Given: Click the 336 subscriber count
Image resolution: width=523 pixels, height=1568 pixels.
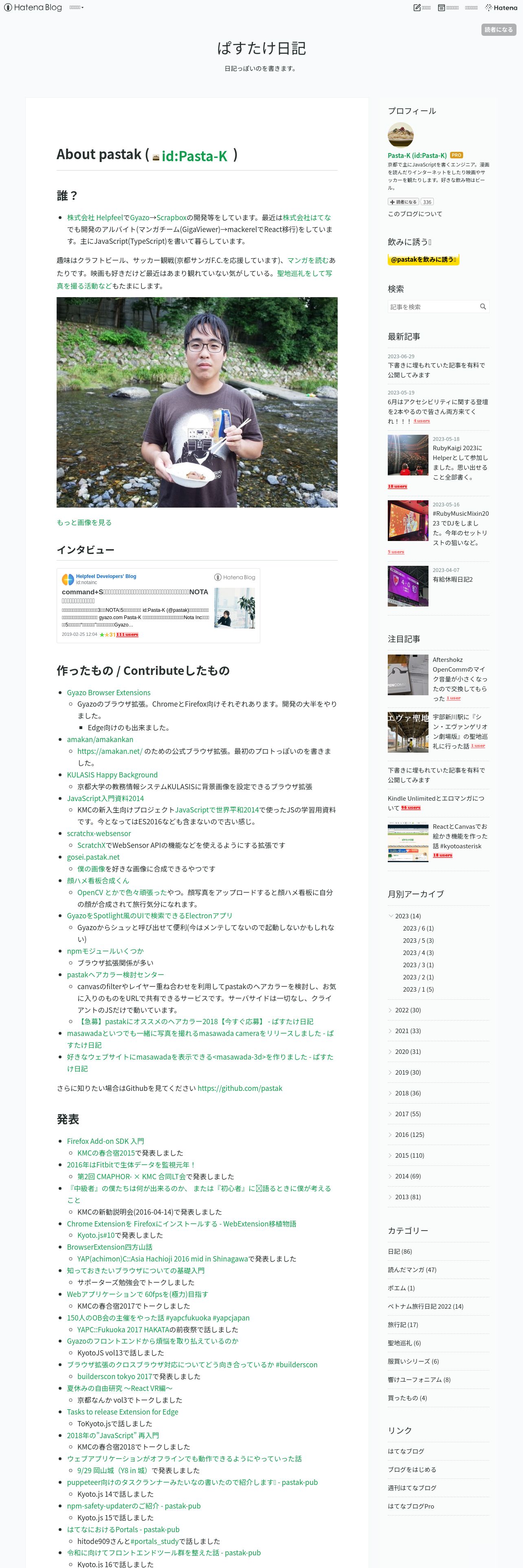Looking at the screenshot, I should click(x=427, y=201).
